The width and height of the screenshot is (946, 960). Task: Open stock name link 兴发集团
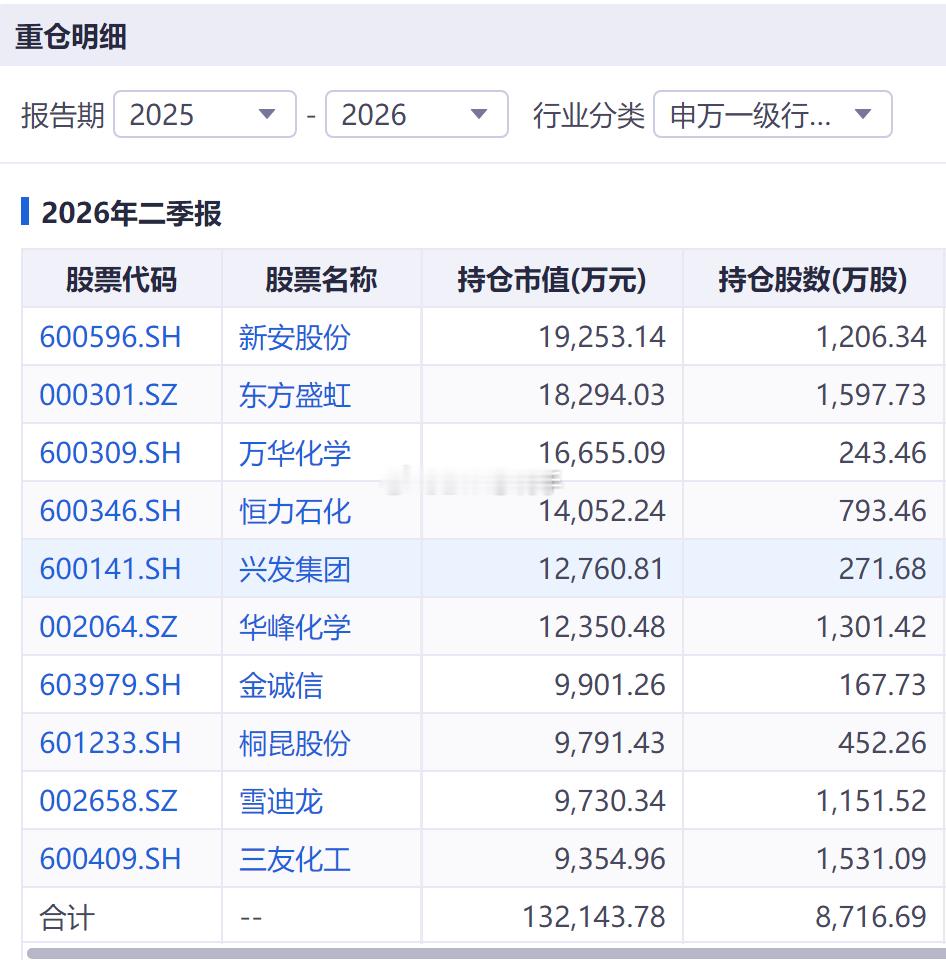(x=295, y=569)
